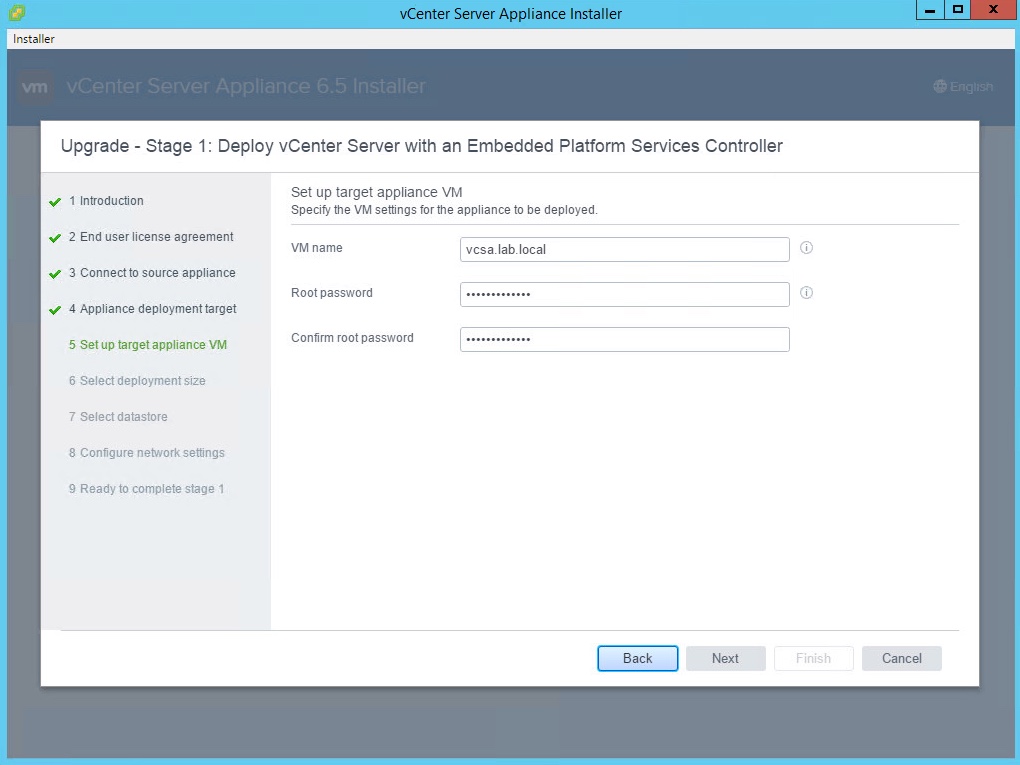Click step 8 Configure network settings

[x=152, y=453]
